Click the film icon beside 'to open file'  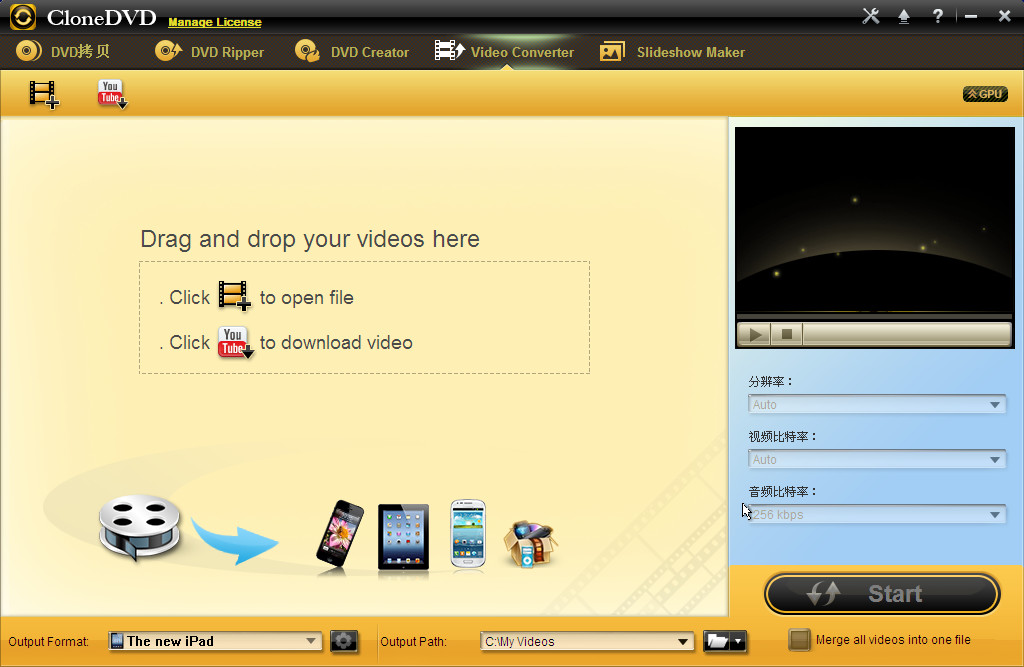point(234,296)
